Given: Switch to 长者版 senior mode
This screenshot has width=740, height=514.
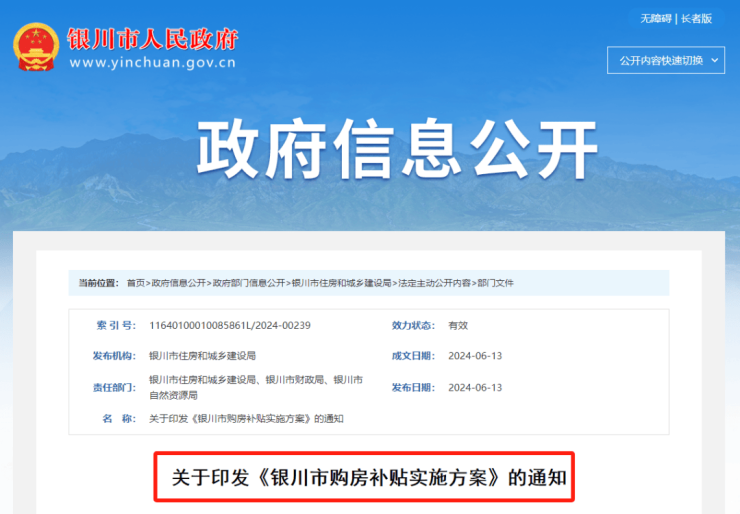Looking at the screenshot, I should coord(696,19).
